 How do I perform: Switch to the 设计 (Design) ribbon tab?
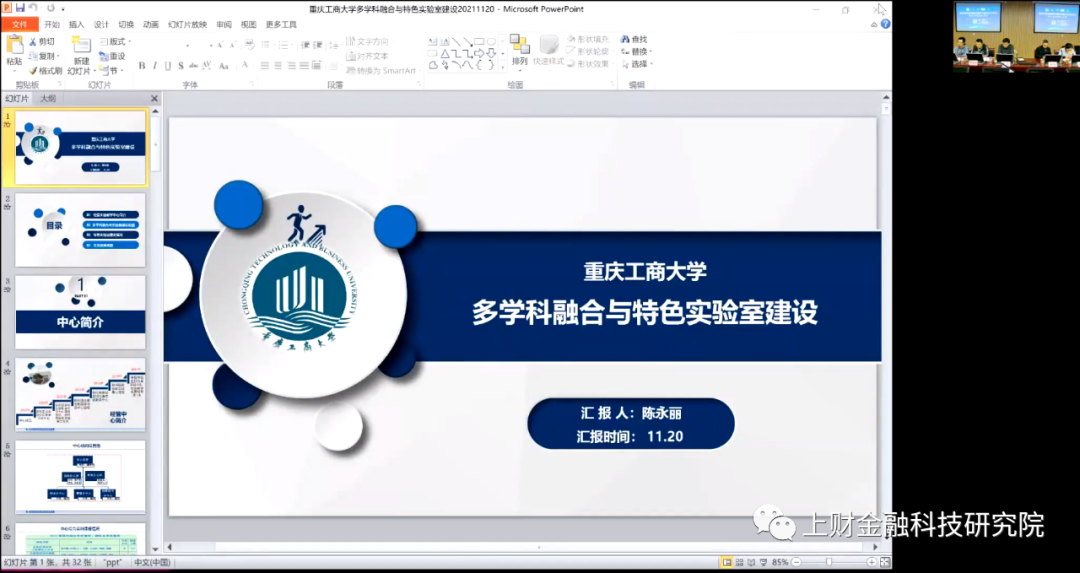[101, 24]
